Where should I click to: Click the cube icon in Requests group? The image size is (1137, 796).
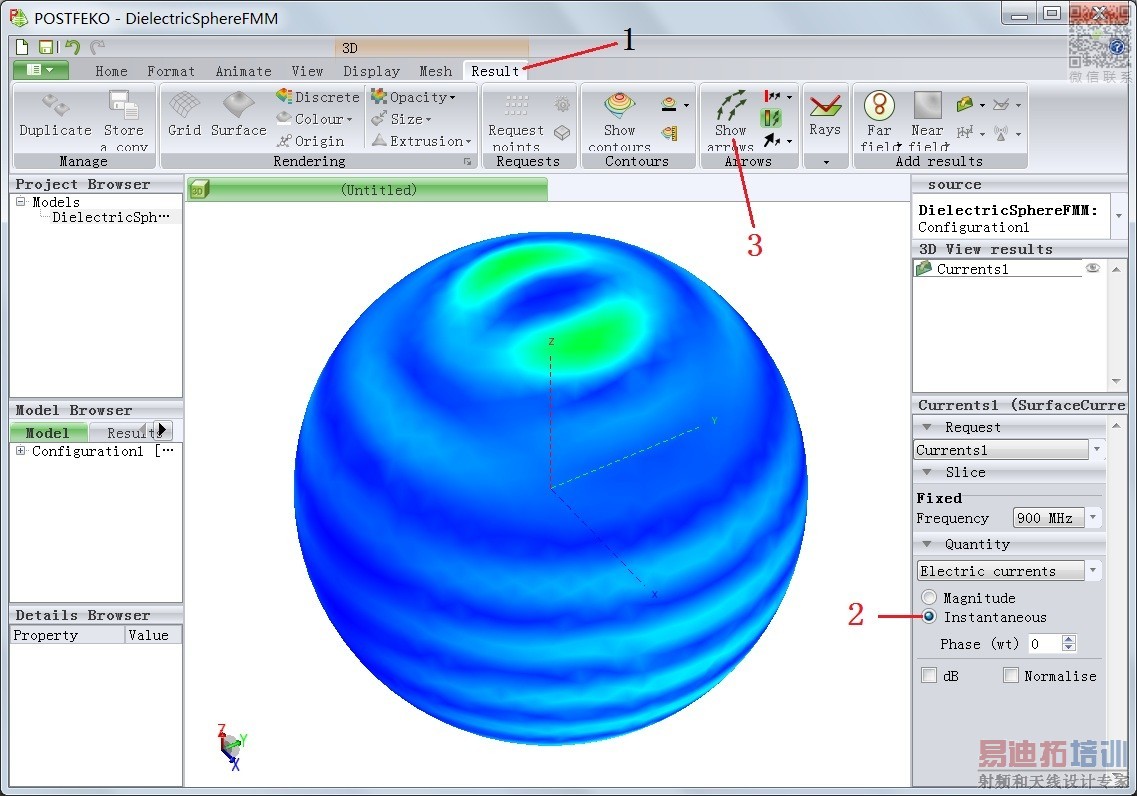coord(562,133)
